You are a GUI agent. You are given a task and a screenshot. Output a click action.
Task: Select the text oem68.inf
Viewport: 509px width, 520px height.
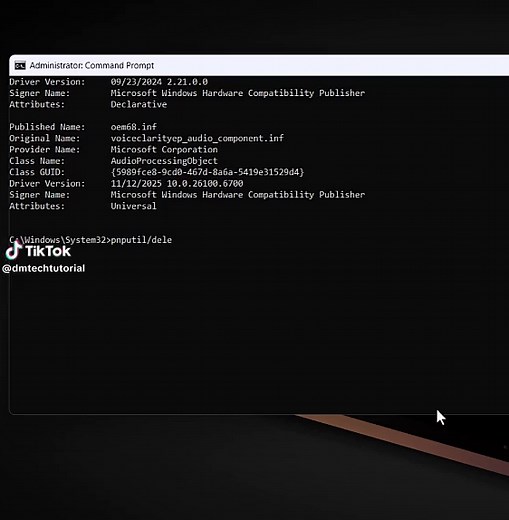134,127
